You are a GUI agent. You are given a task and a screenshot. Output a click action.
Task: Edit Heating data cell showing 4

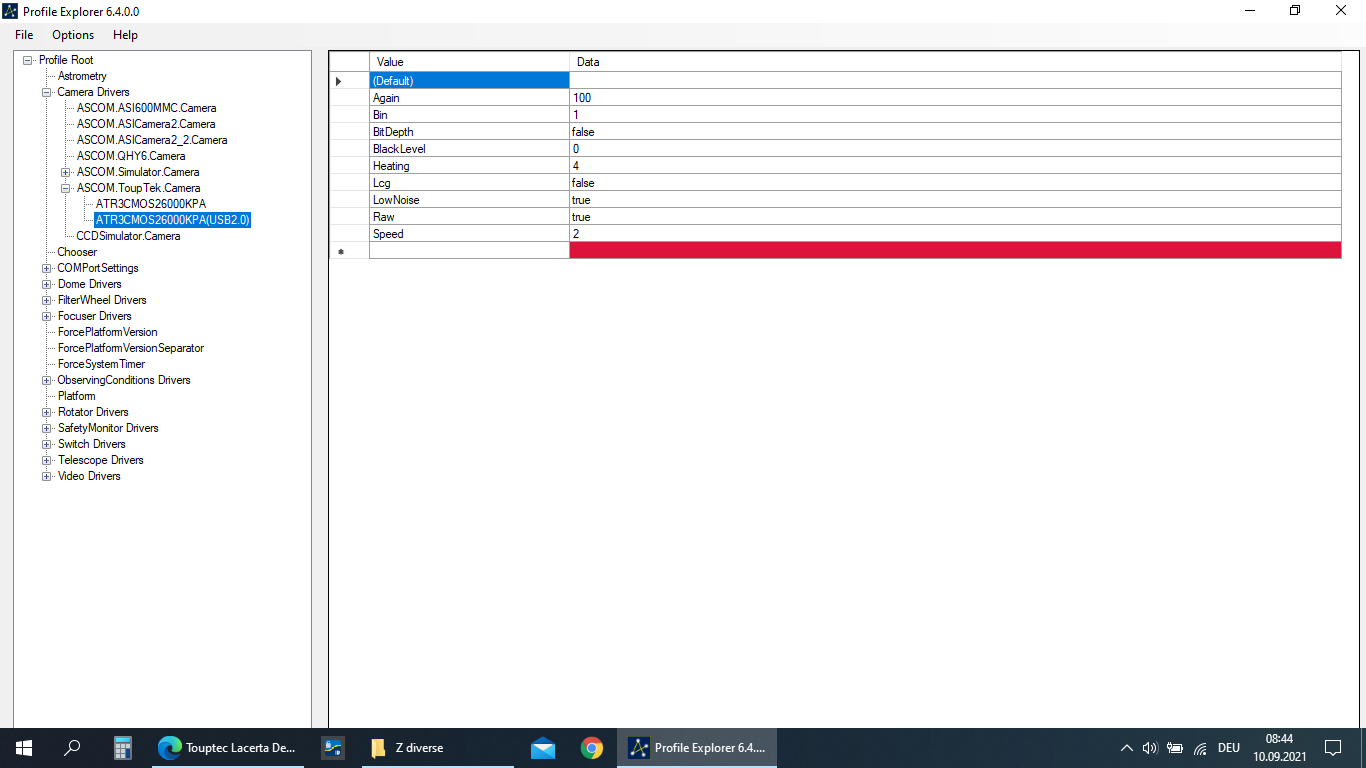955,166
